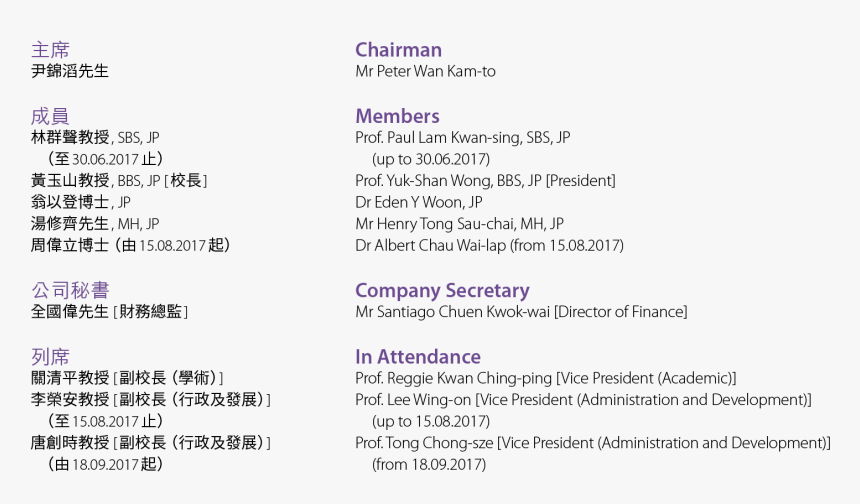Select Dr Eden Y Woon, JP
The height and width of the screenshot is (504, 860).
click(419, 202)
